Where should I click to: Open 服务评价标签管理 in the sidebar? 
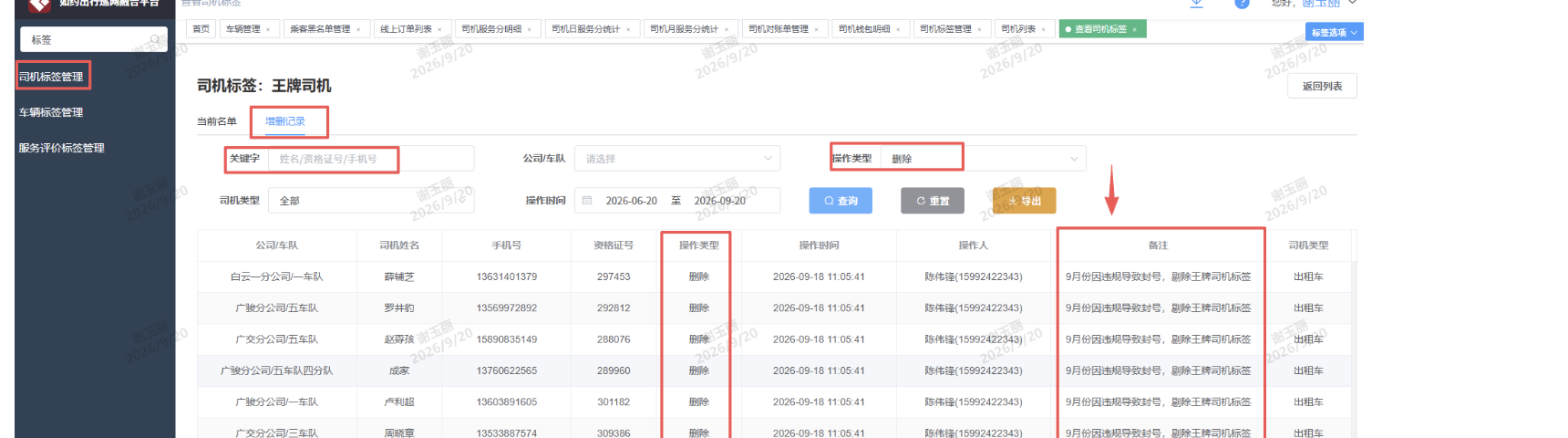click(x=61, y=148)
